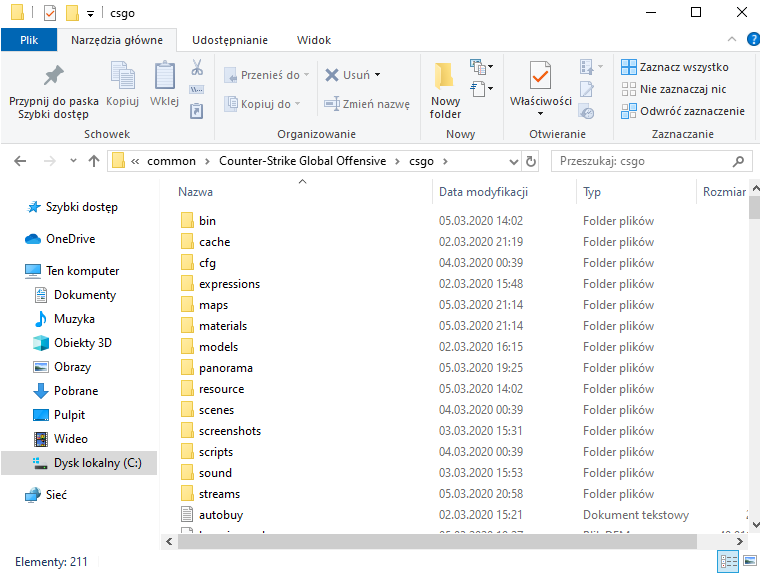
Task: Go up one folder level arrow
Action: tap(94, 161)
